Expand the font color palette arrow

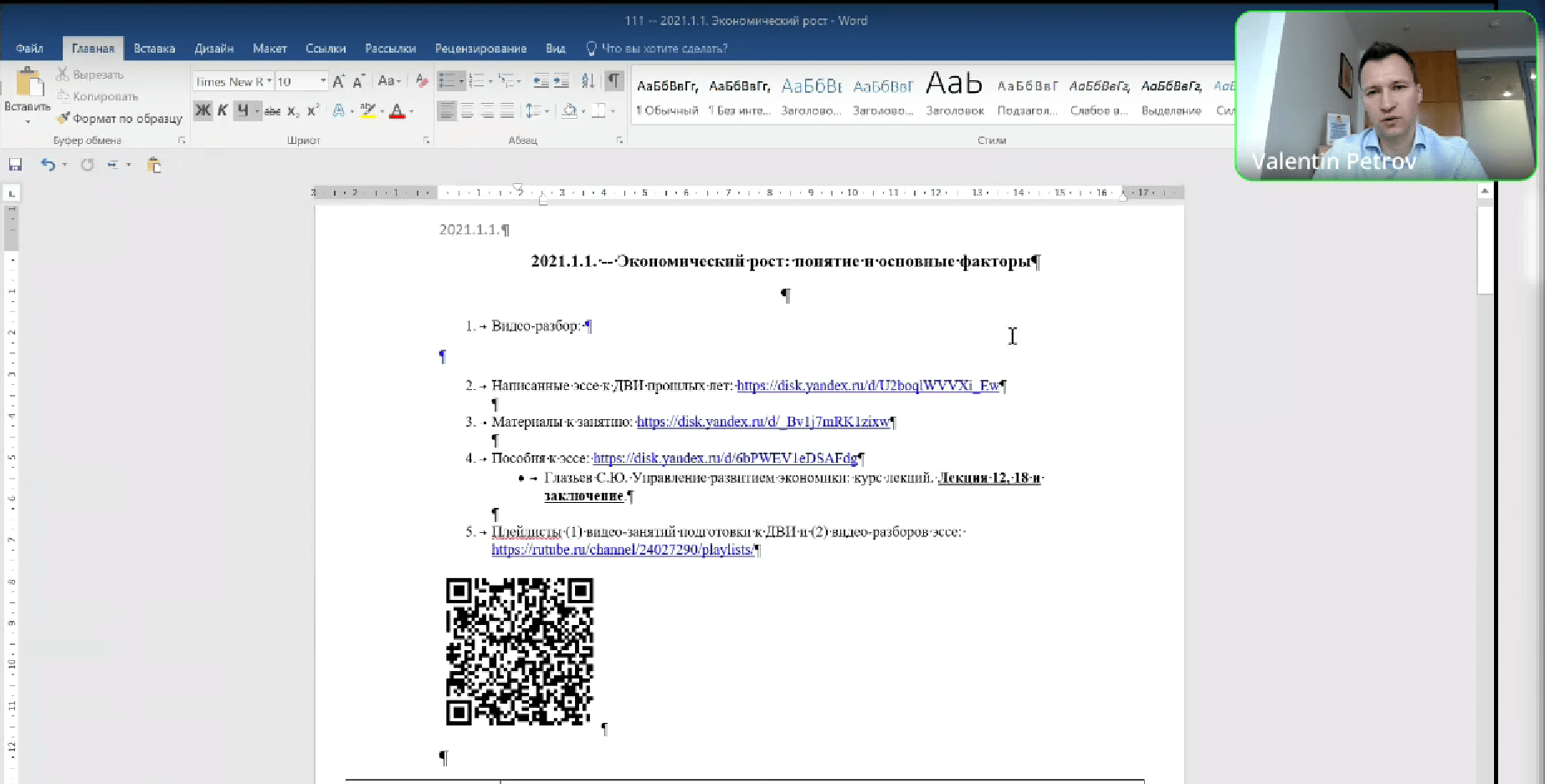[411, 110]
